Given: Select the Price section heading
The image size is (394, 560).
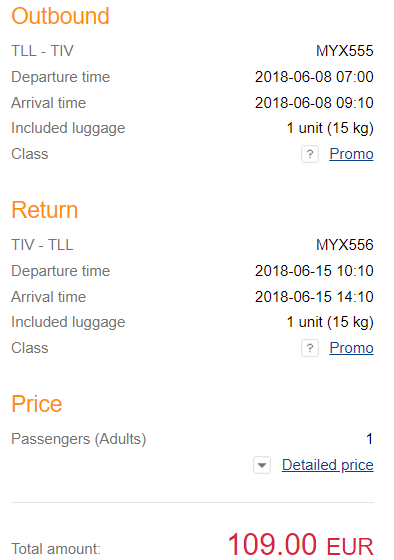Looking at the screenshot, I should click(x=37, y=404).
